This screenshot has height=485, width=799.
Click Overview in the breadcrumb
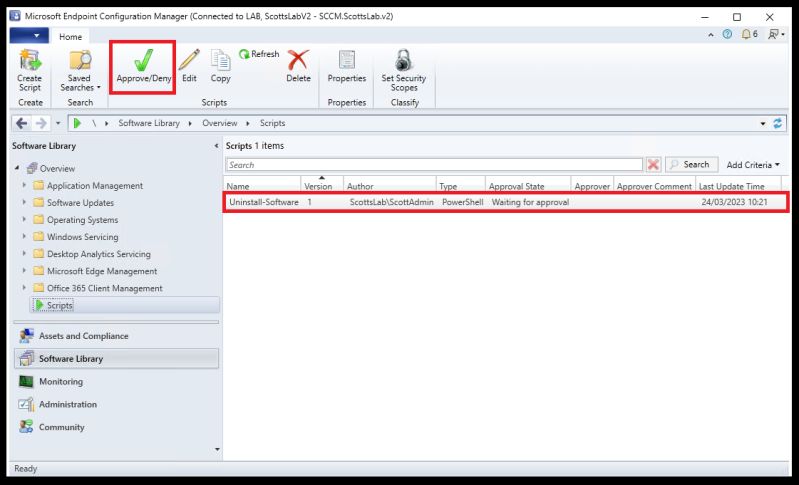tap(220, 123)
